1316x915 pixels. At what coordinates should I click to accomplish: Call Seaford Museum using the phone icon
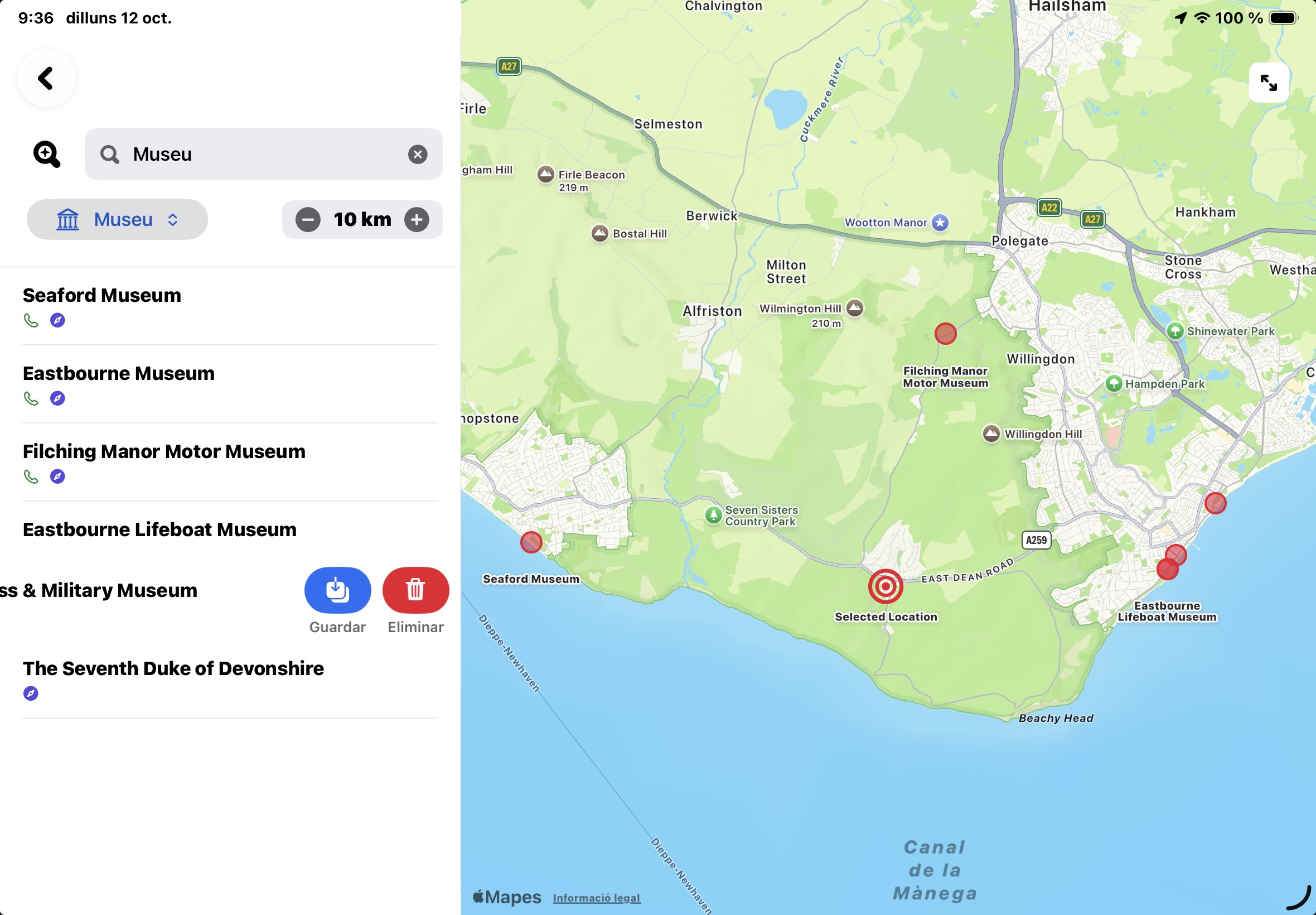31,320
